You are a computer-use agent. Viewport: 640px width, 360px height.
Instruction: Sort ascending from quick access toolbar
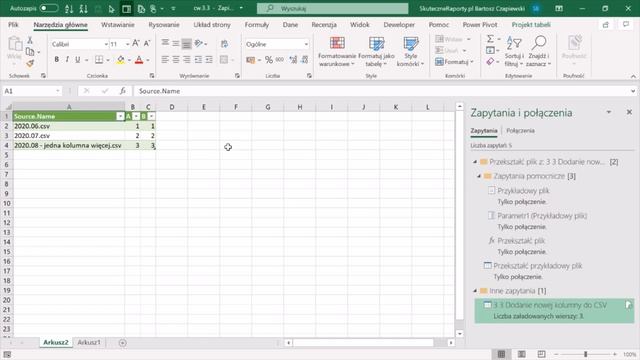click(x=69, y=8)
